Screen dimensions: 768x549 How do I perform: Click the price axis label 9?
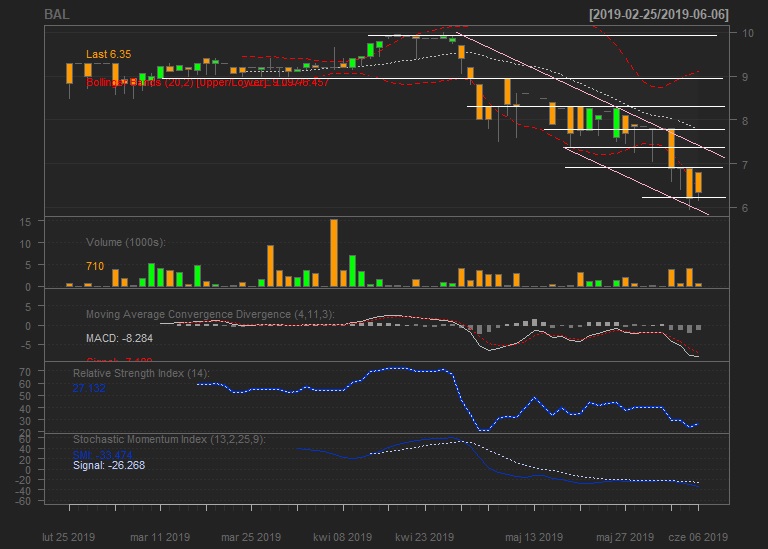[x=745, y=77]
